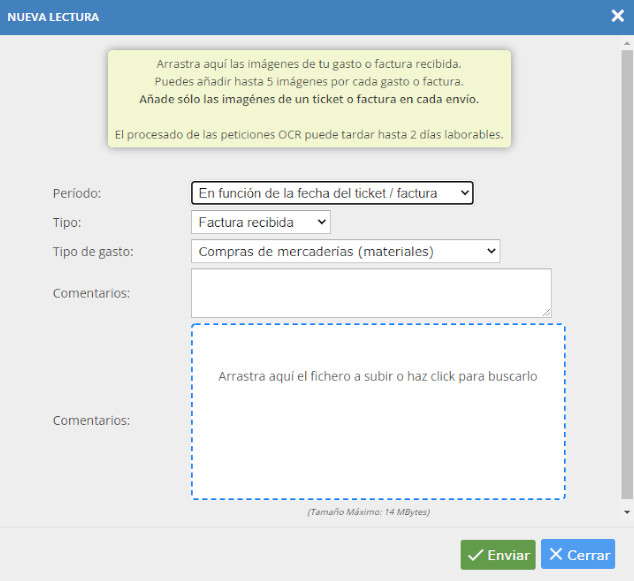Click the yellow OCR instructions notice

(x=309, y=99)
